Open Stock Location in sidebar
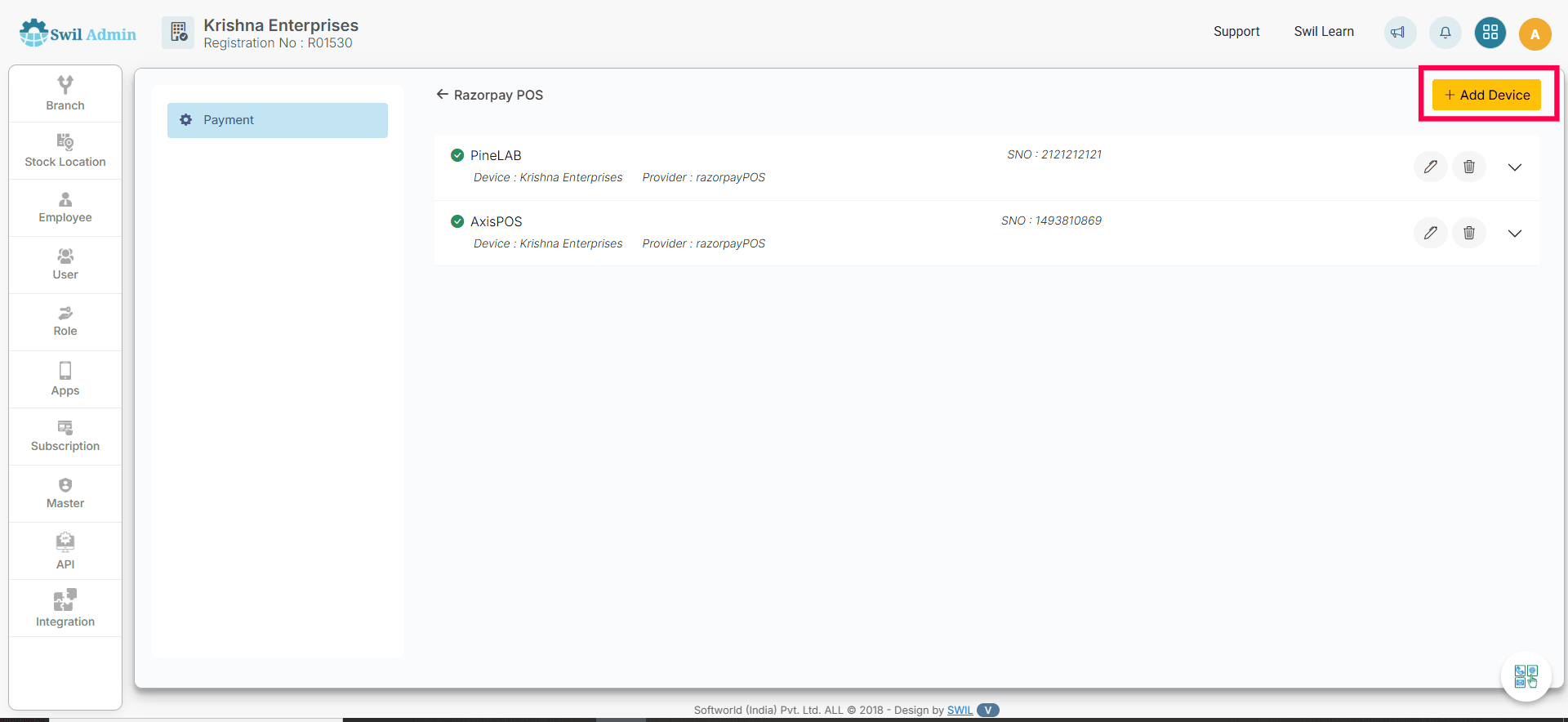Viewport: 1568px width, 722px height. tap(65, 151)
